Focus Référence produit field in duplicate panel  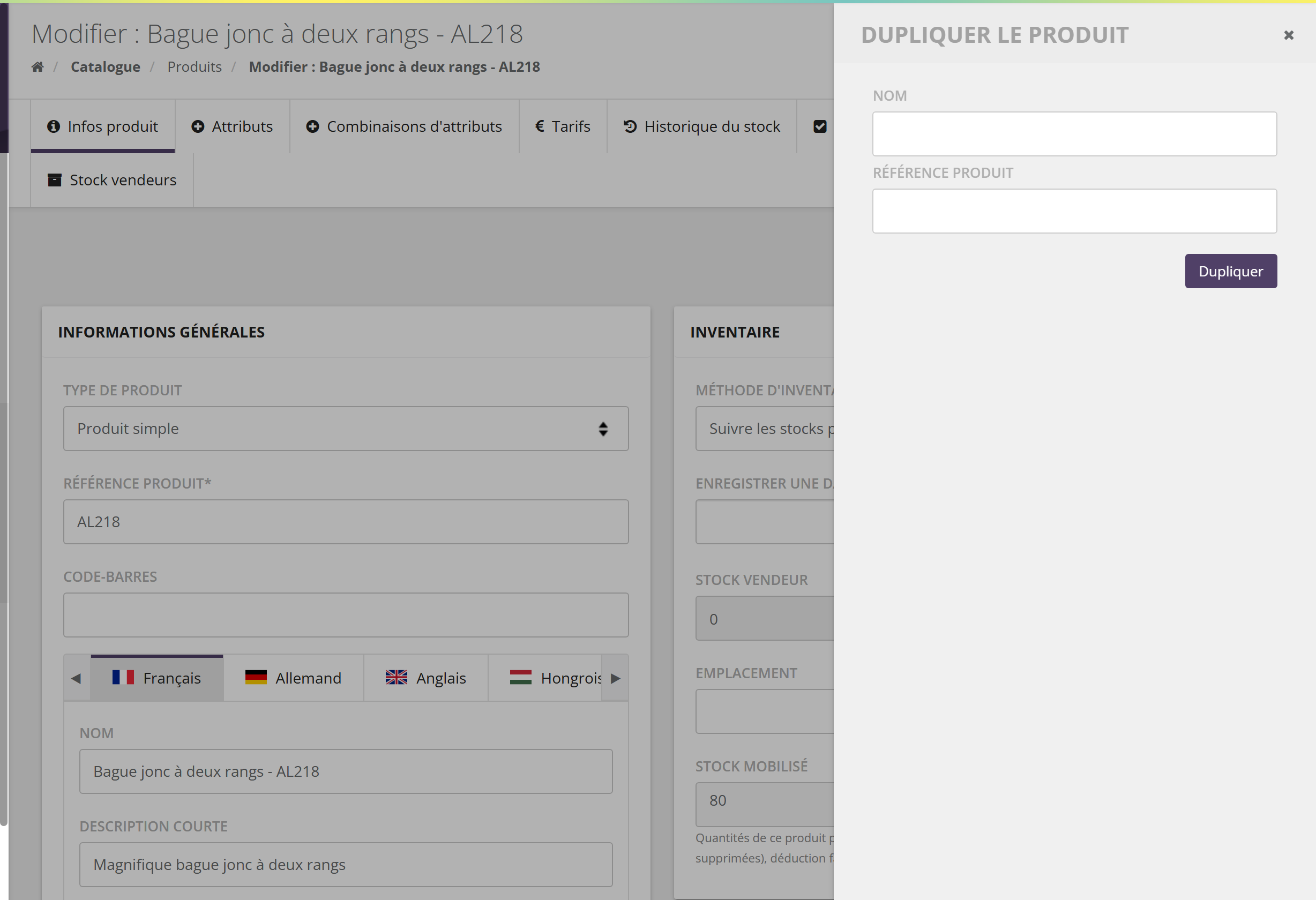pos(1074,211)
